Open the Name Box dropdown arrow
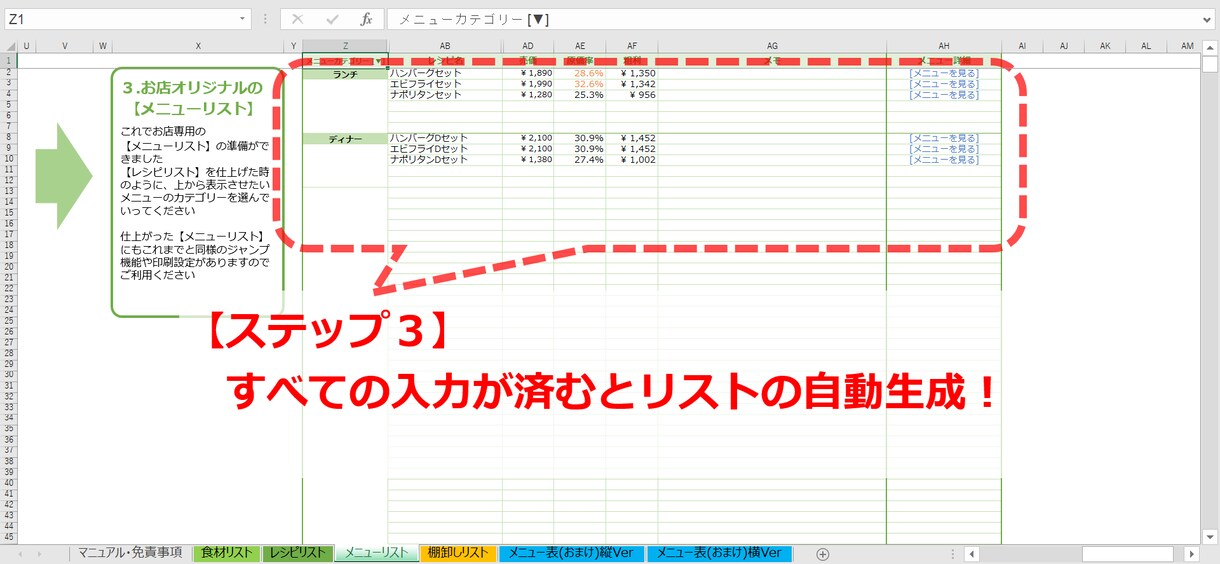The width and height of the screenshot is (1220, 564). (243, 19)
